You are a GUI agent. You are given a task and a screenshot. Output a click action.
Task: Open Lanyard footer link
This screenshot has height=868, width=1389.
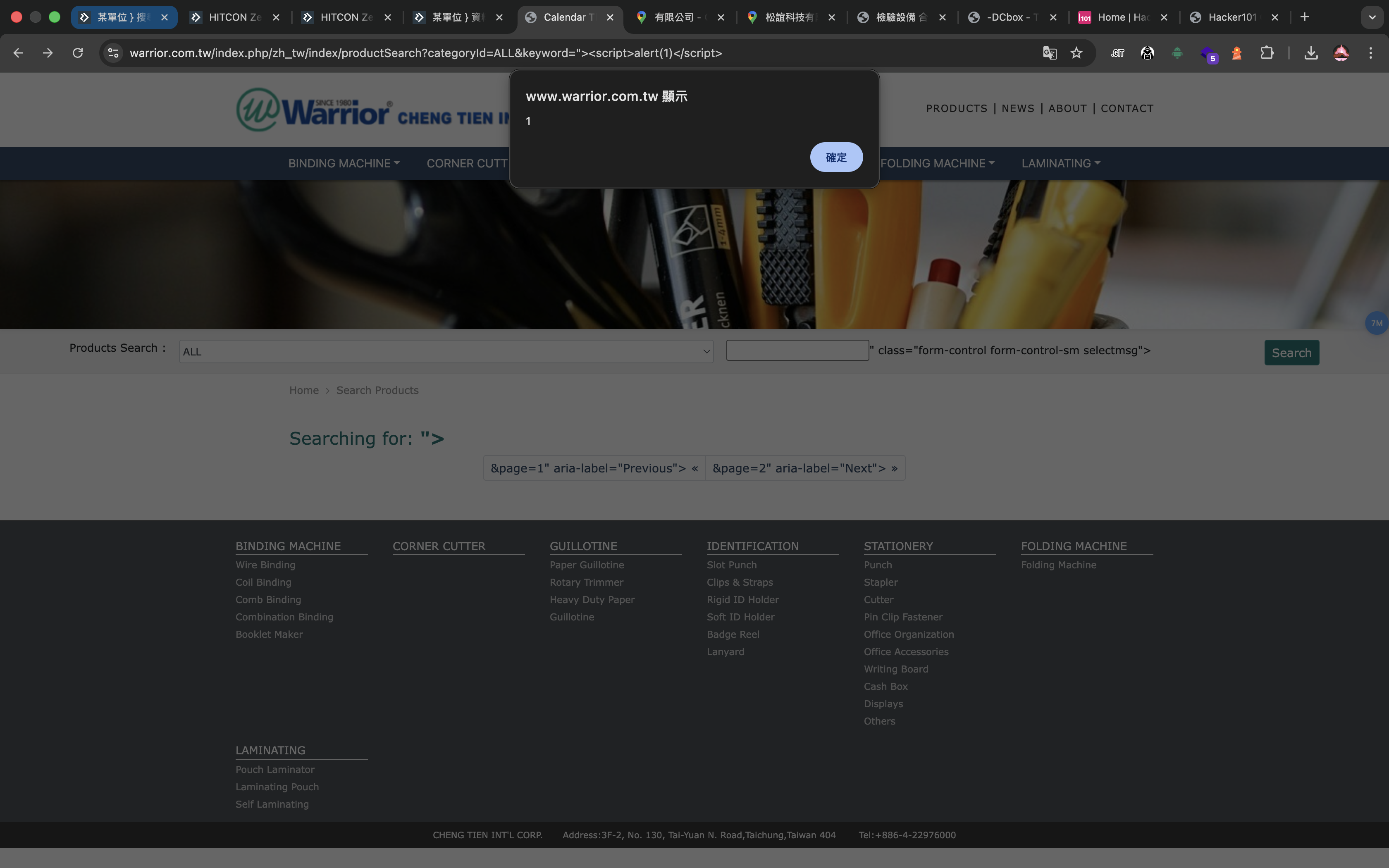point(726,651)
